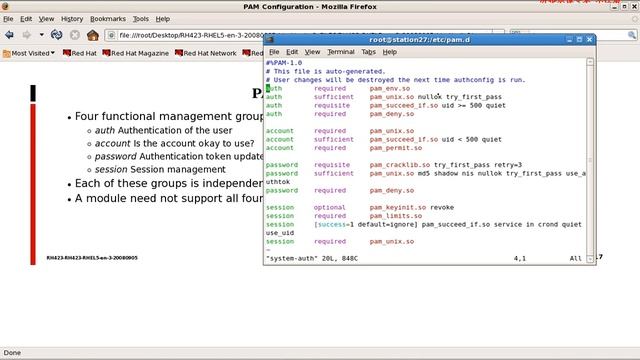
Task: Click the vim status text '"system-auth" 20L, 848C'
Action: [x=312, y=258]
